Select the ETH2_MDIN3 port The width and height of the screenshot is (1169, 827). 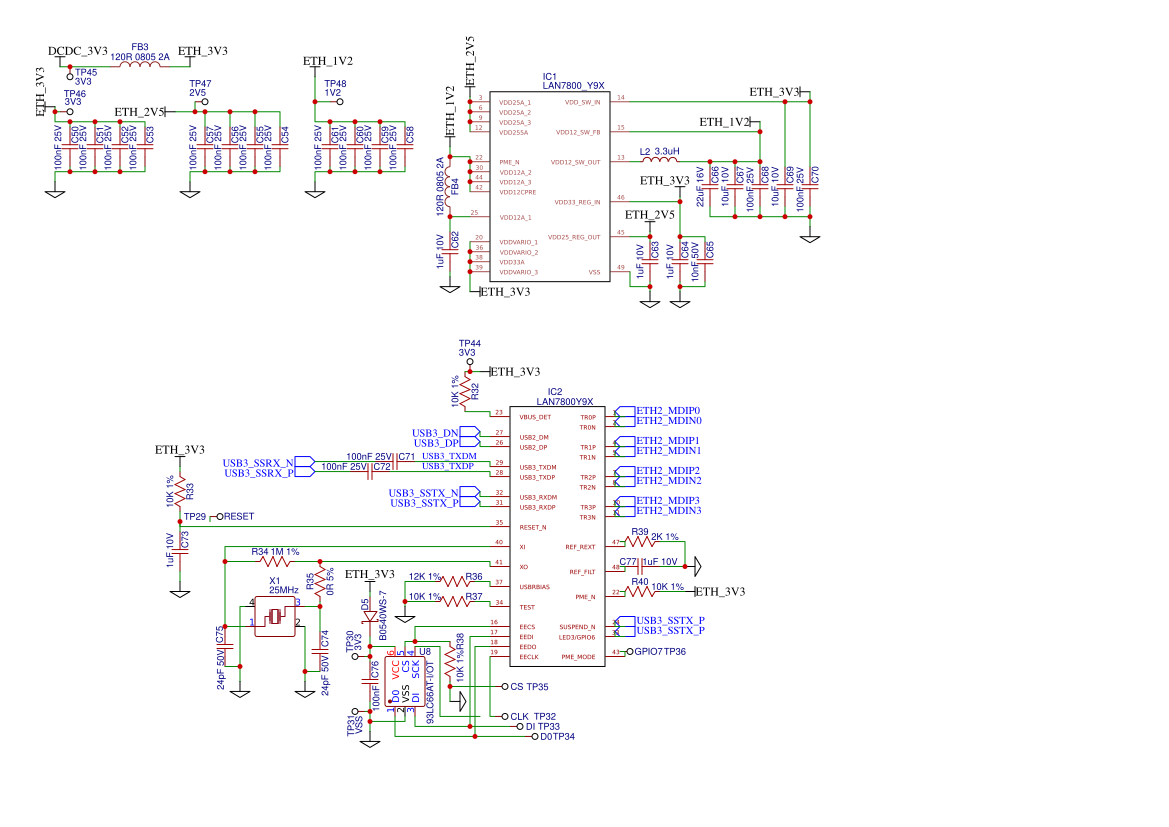(625, 511)
